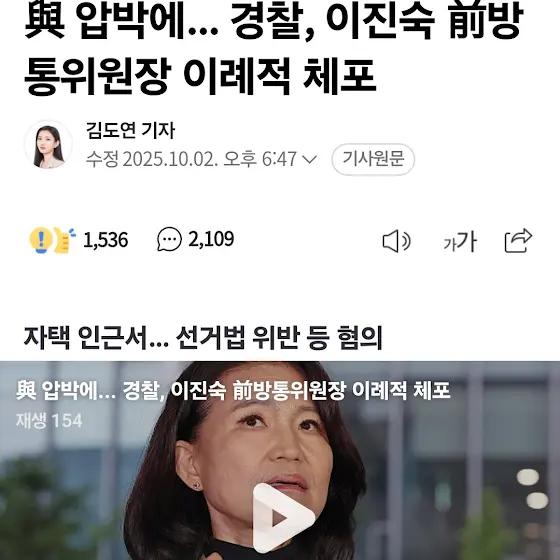Play the embedded news video

[284, 518]
